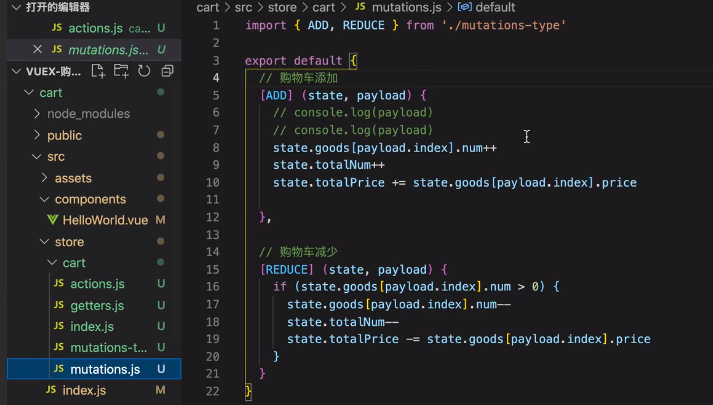The height and width of the screenshot is (405, 713).
Task: Expand the assets folder
Action: pos(45,178)
